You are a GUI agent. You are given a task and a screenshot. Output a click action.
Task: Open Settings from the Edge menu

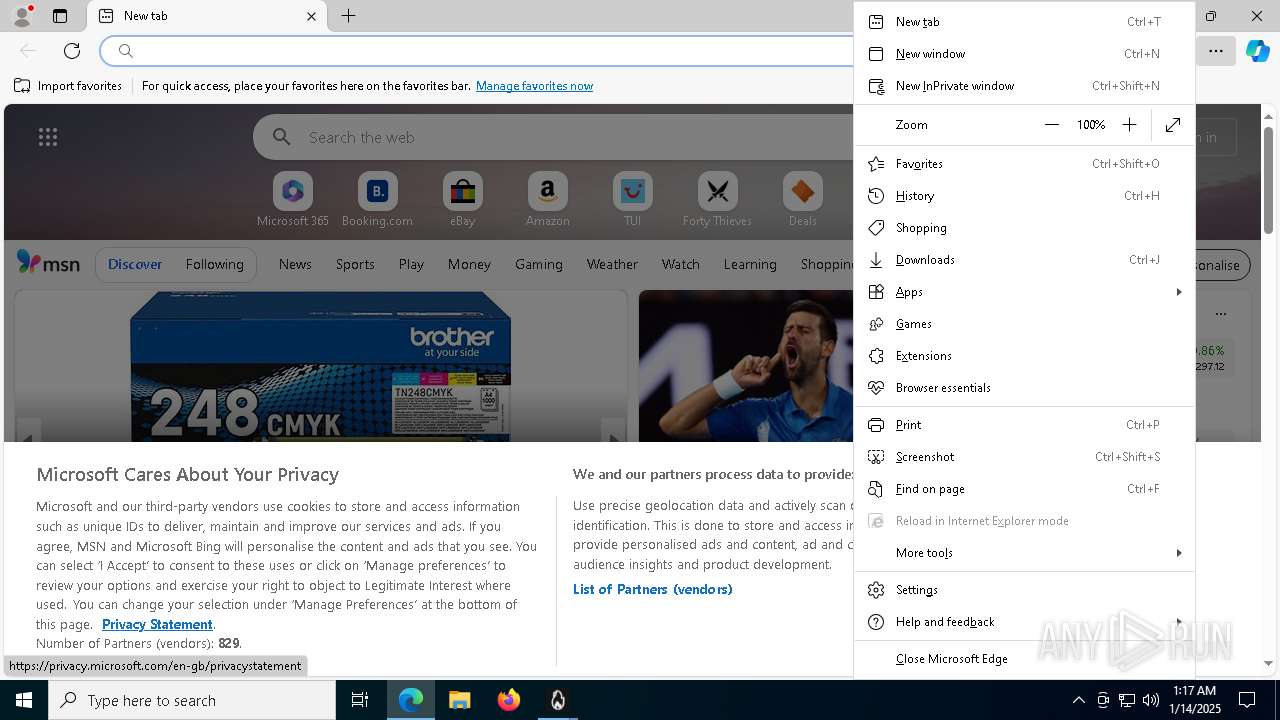(1025, 590)
